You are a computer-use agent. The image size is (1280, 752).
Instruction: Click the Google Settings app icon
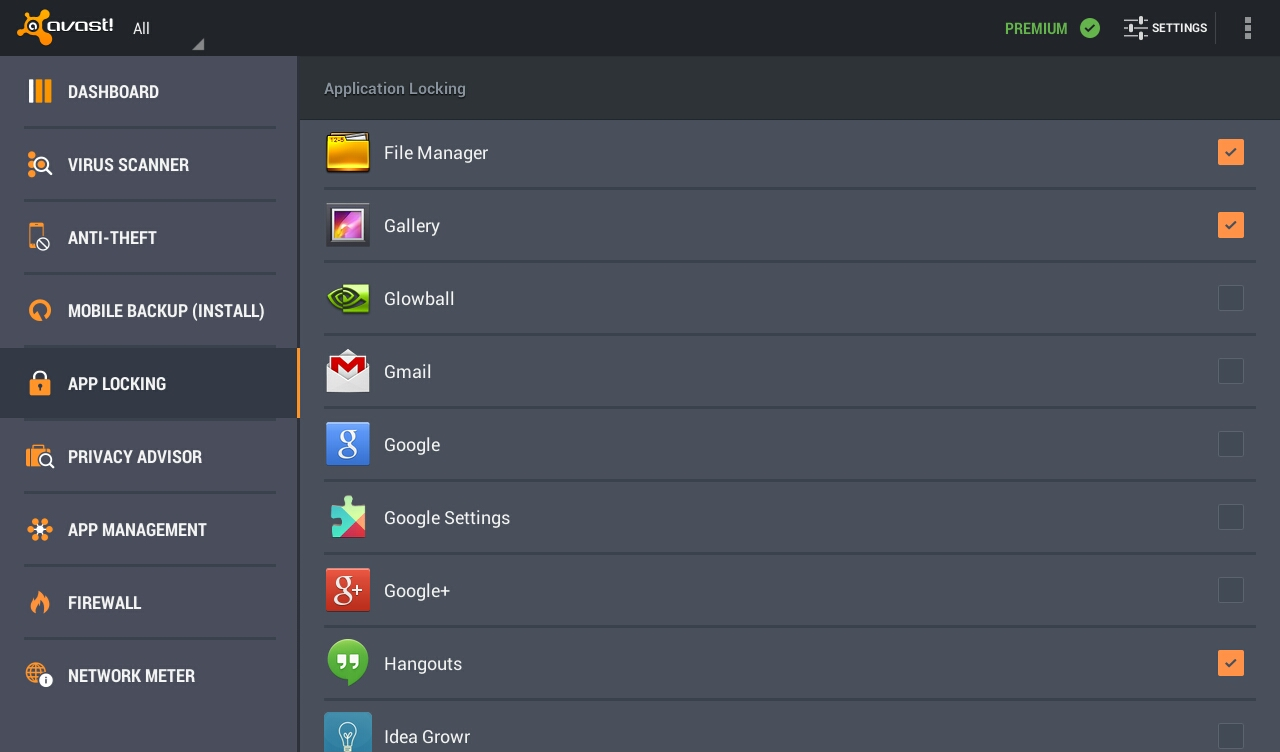coord(348,517)
